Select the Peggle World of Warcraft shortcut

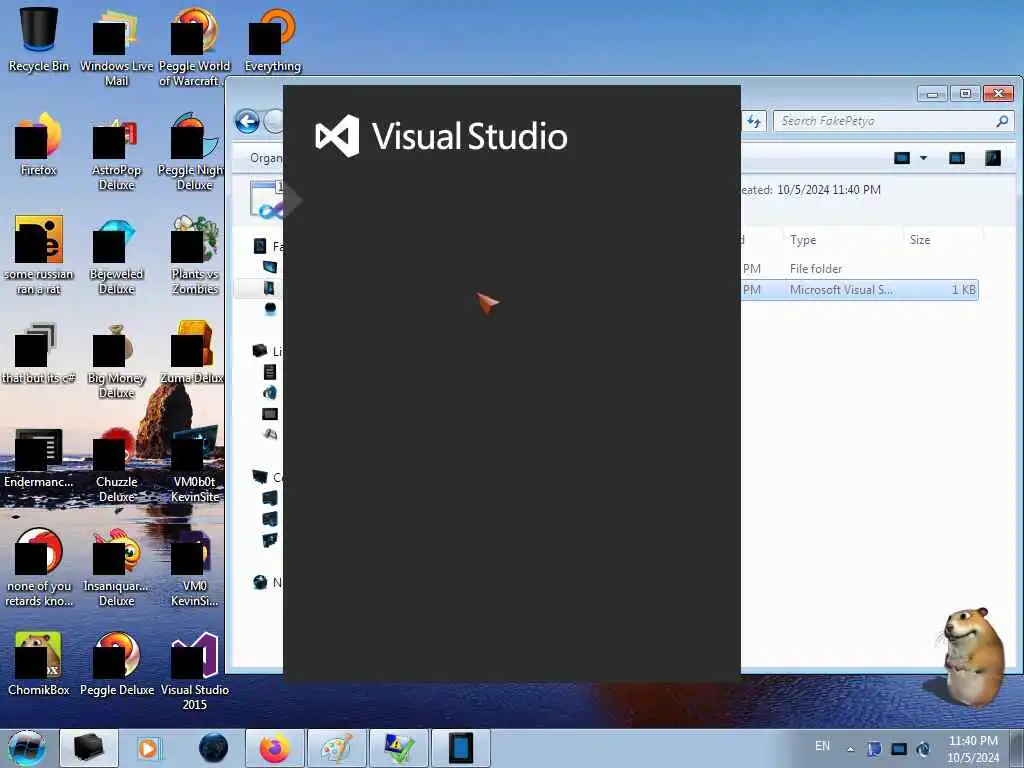pos(194,46)
